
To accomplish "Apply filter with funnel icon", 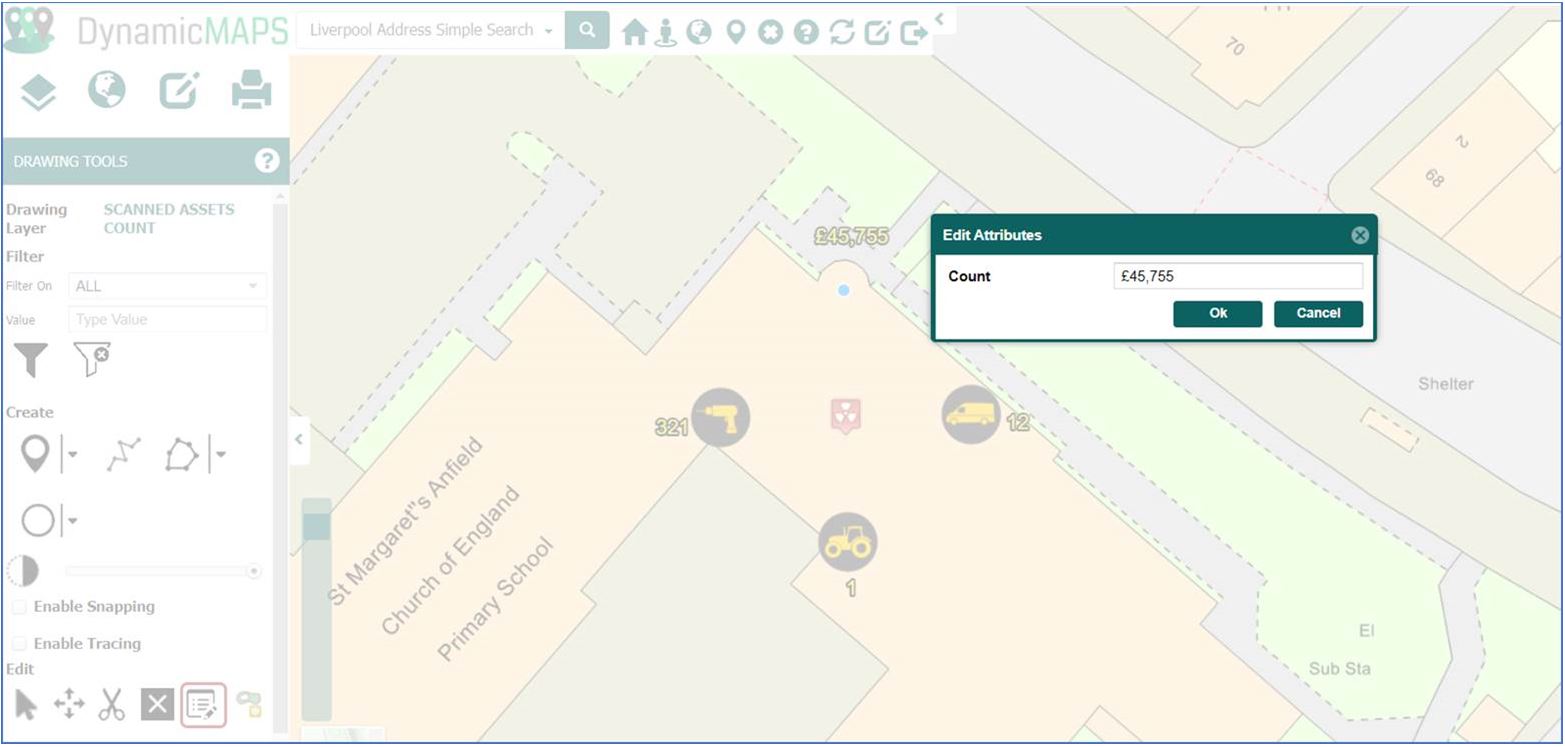I will click(31, 359).
